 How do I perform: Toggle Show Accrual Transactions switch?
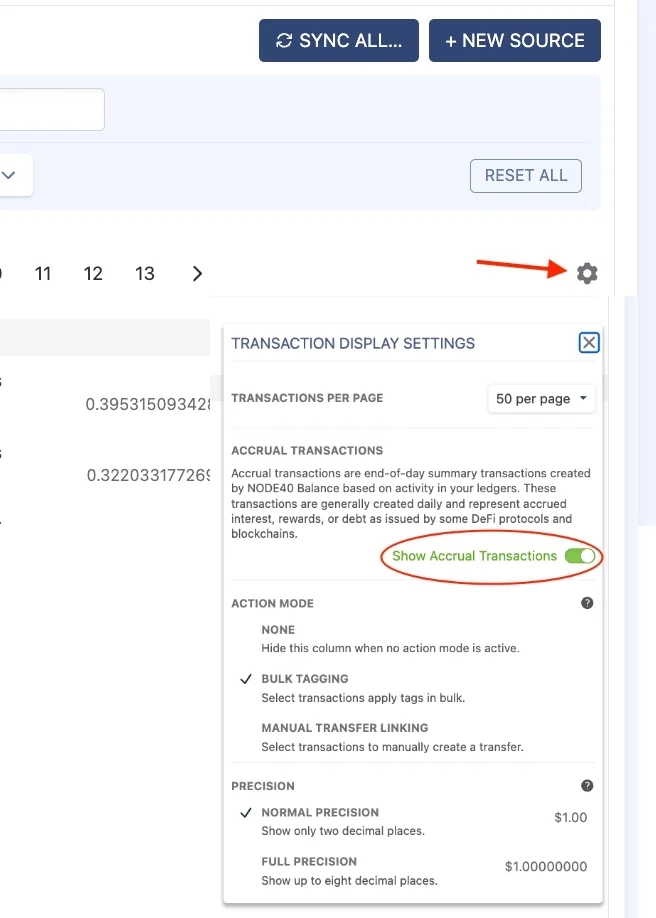coord(579,556)
